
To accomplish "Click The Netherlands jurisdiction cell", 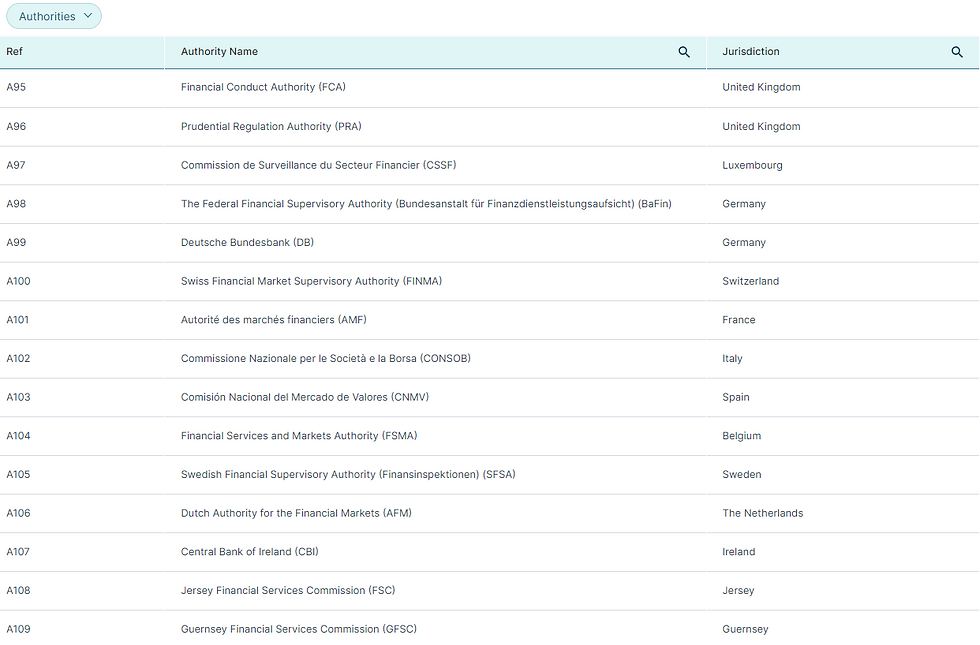I will coord(762,514).
